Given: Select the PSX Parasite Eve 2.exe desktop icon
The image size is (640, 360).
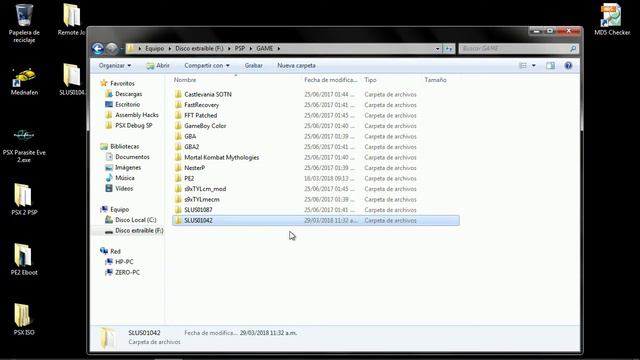Looking at the screenshot, I should tap(24, 145).
